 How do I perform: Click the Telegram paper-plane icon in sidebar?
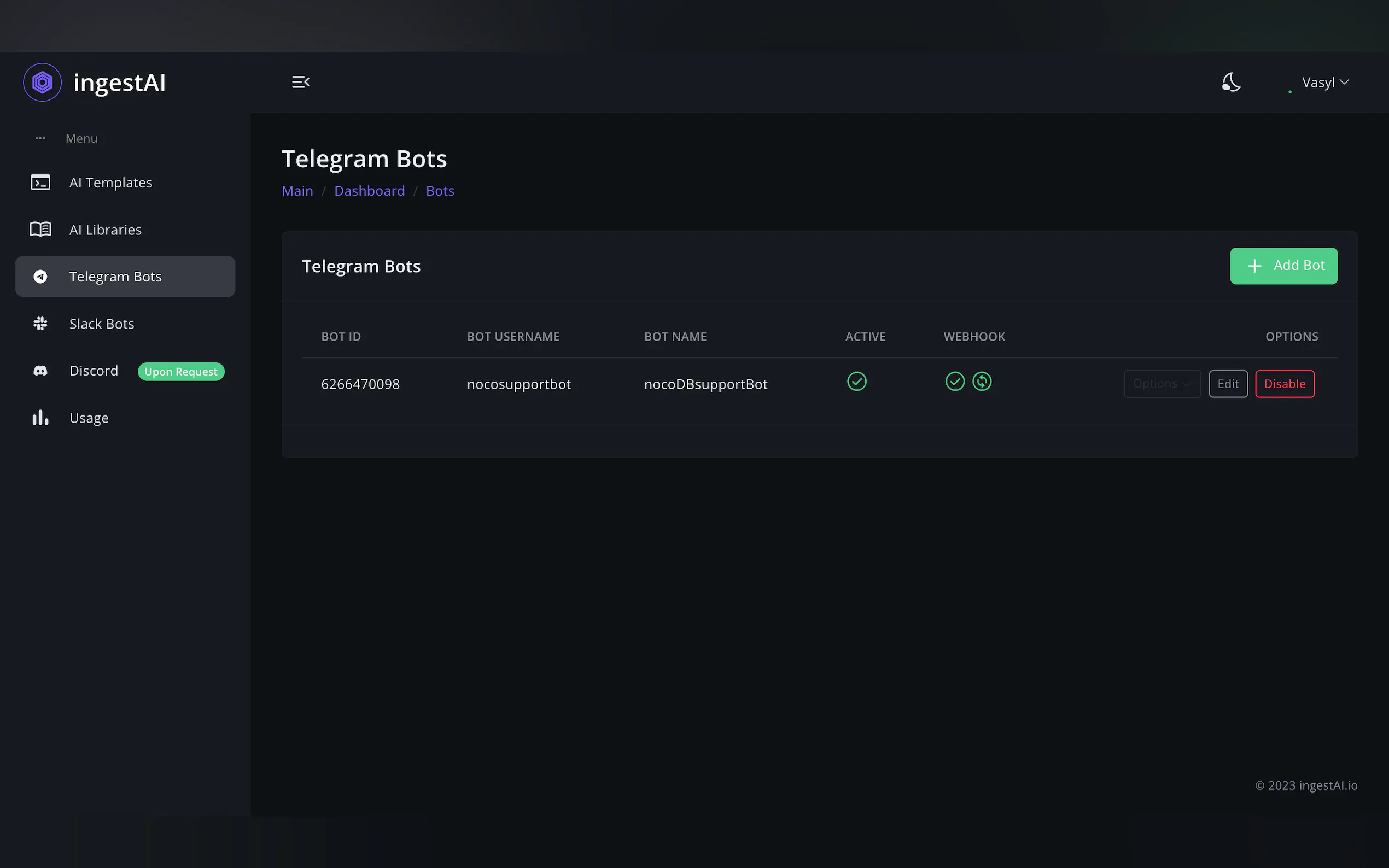(40, 277)
